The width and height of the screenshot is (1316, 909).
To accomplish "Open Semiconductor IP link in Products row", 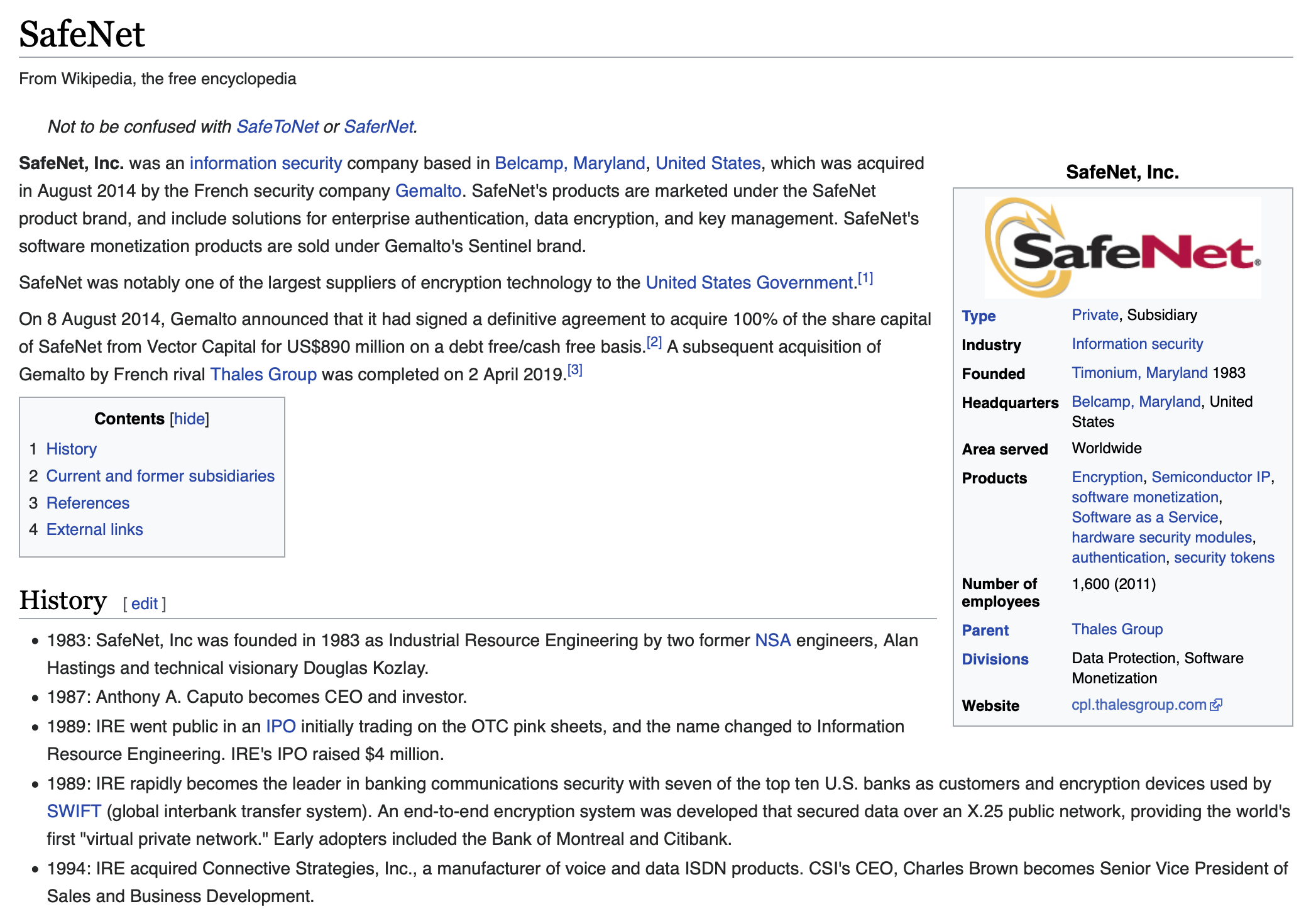I will coord(1211,477).
